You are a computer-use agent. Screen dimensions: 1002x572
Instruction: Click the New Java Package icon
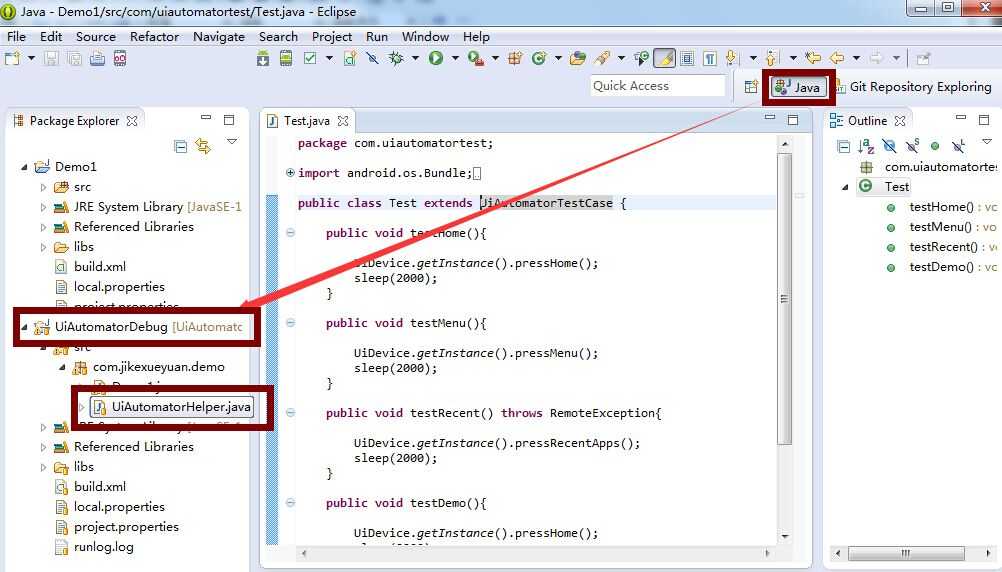coord(515,59)
